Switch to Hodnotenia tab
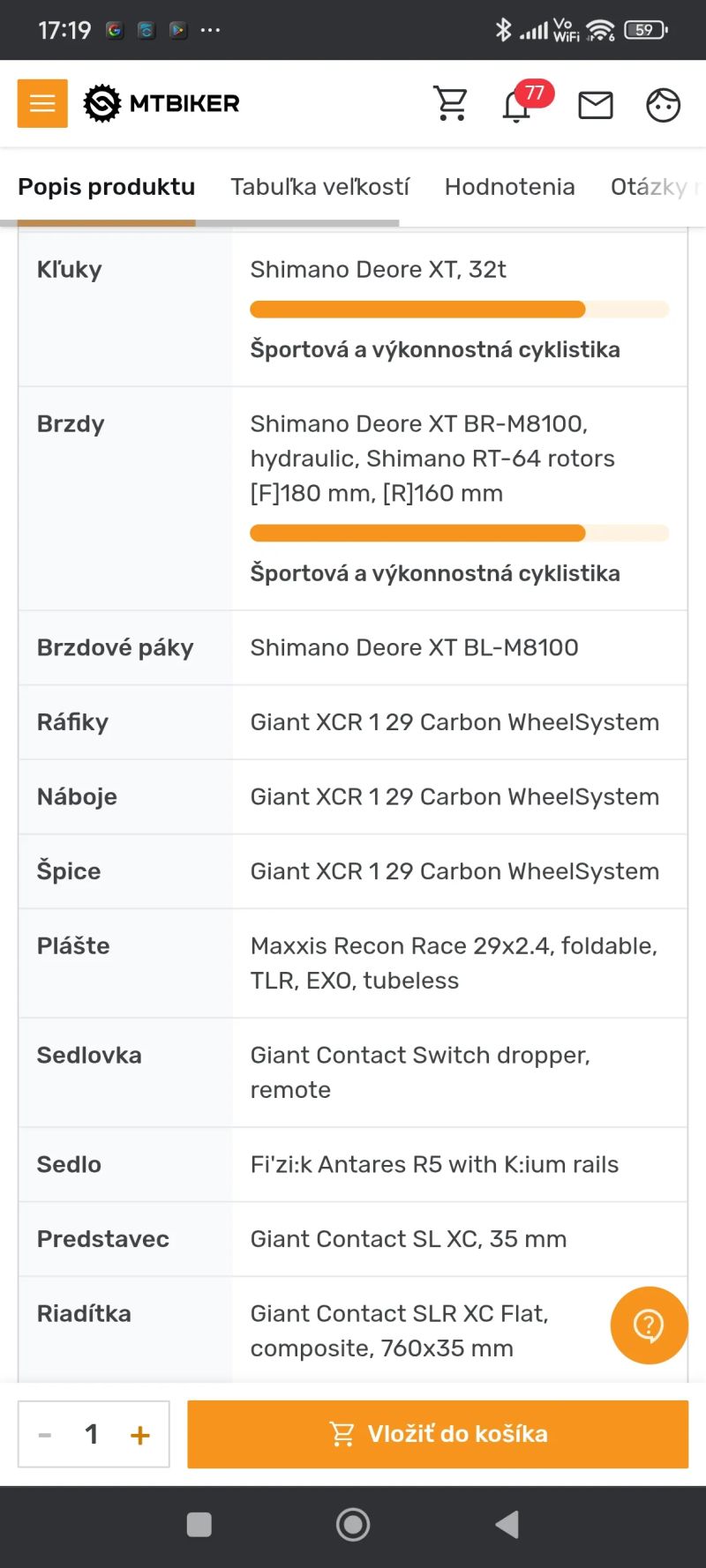The width and height of the screenshot is (706, 1568). tap(509, 187)
